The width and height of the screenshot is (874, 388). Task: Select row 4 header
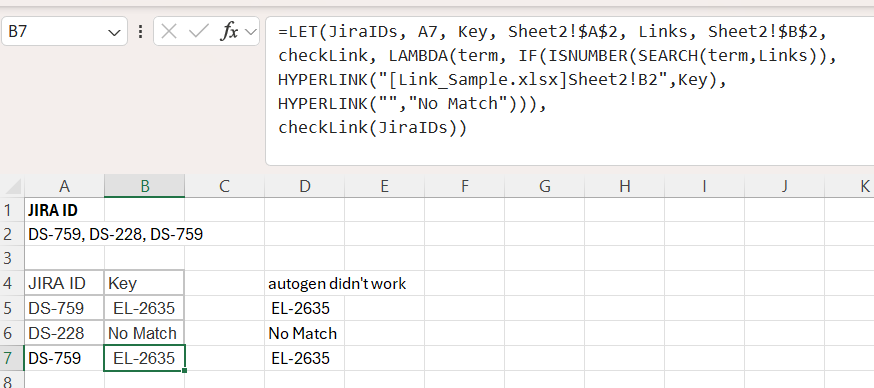tap(12, 284)
